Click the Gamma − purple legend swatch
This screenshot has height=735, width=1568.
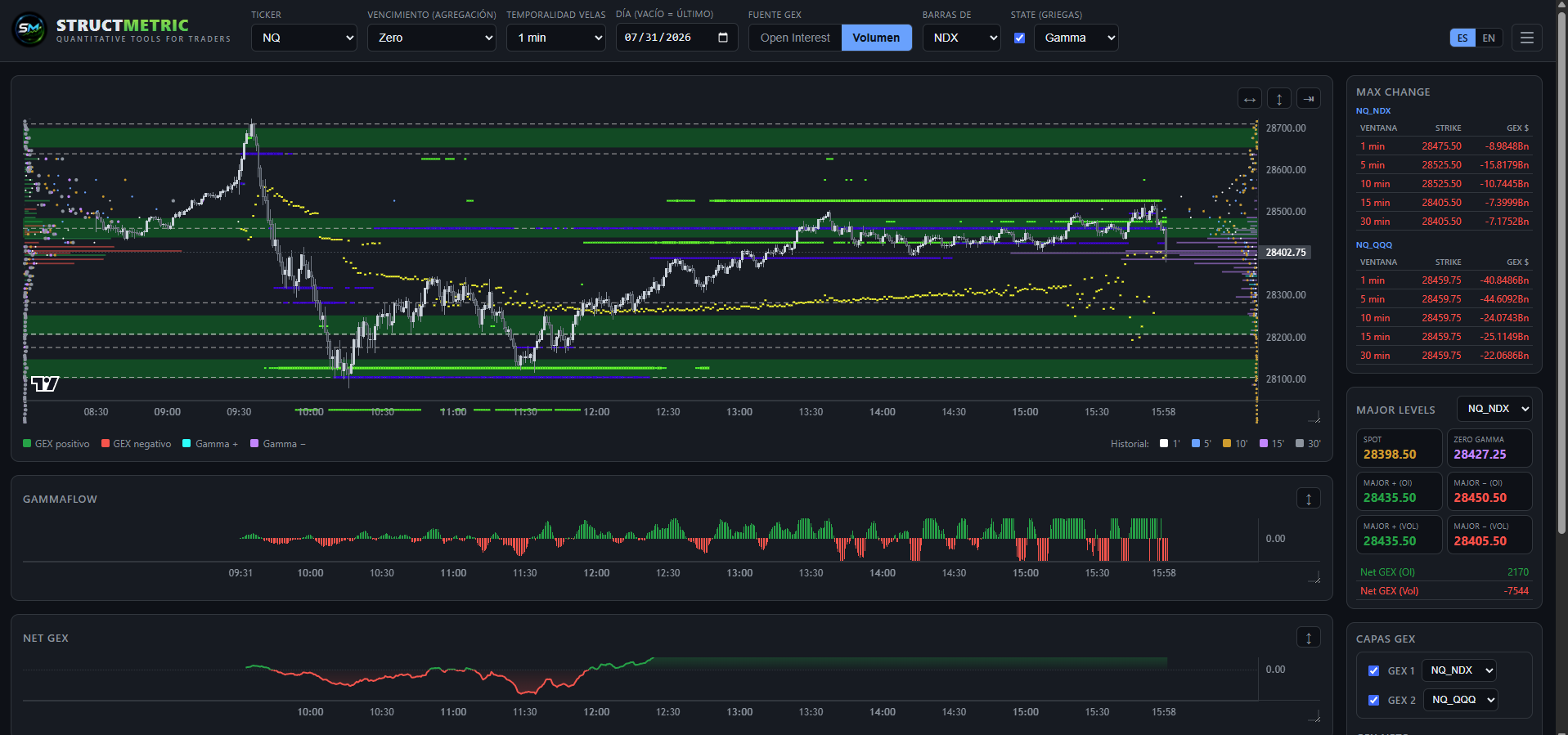coord(254,444)
